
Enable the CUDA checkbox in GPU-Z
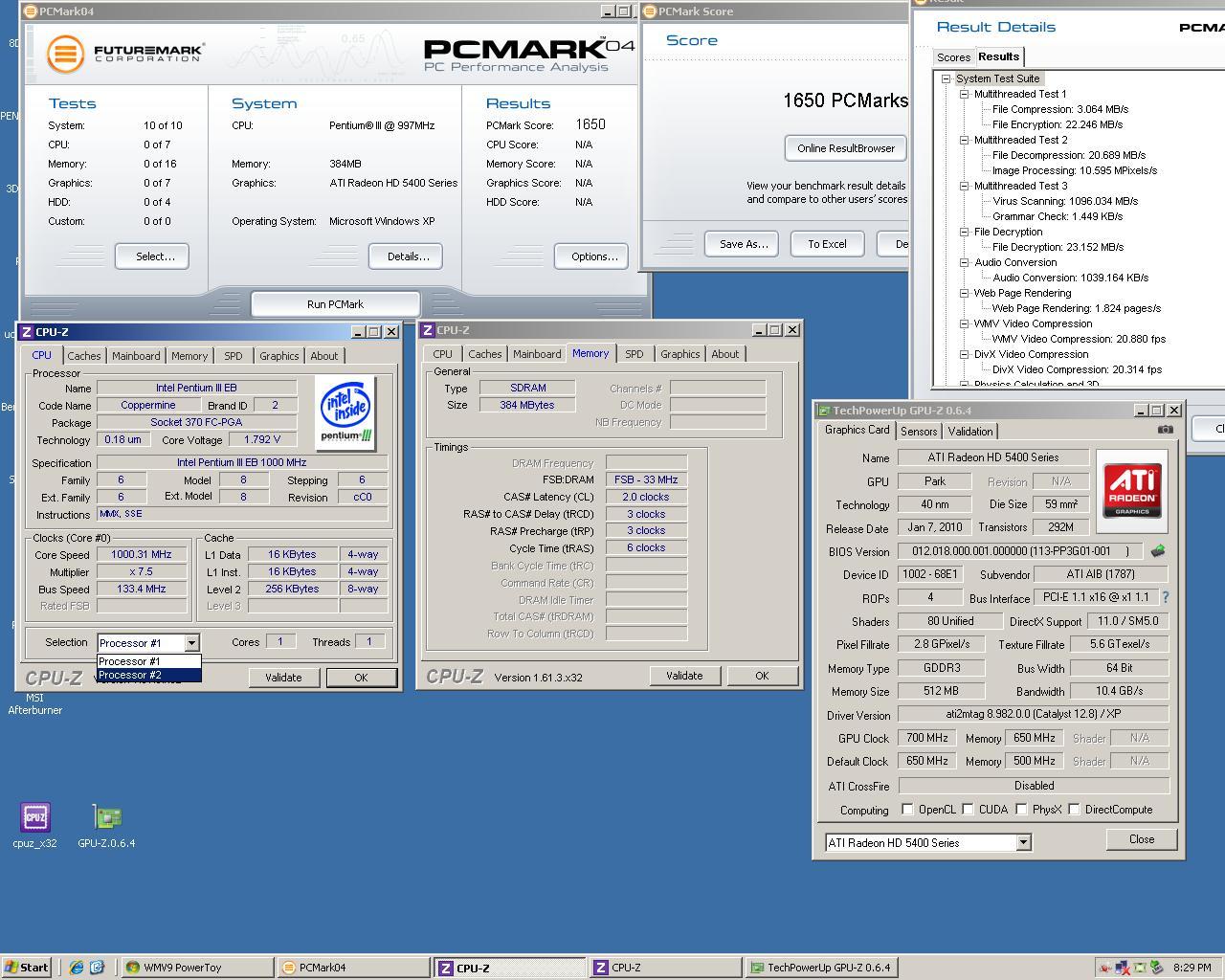(x=968, y=810)
